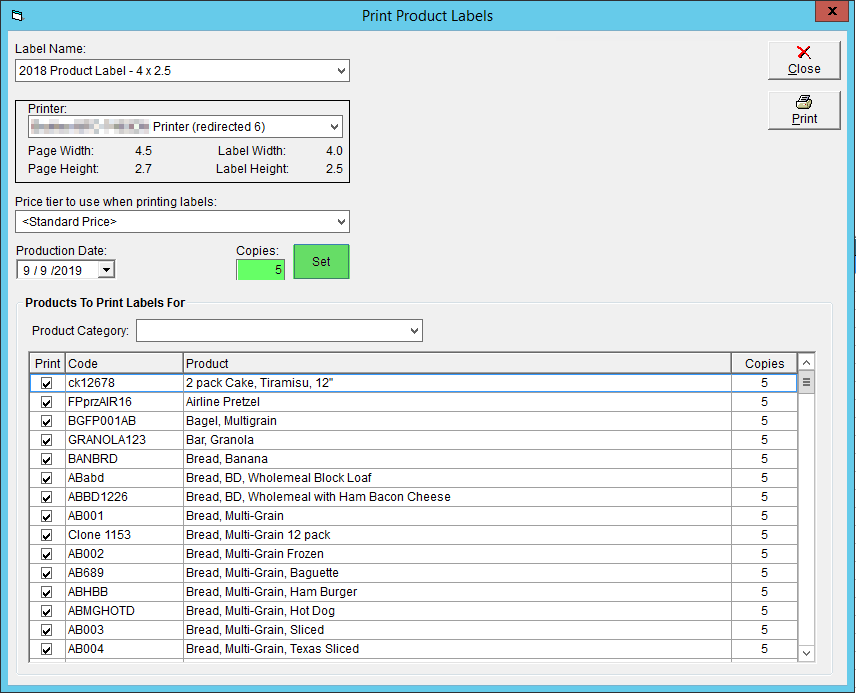The height and width of the screenshot is (693, 856).
Task: Uncheck Print for AB003 Sliced row
Action: tap(46, 630)
